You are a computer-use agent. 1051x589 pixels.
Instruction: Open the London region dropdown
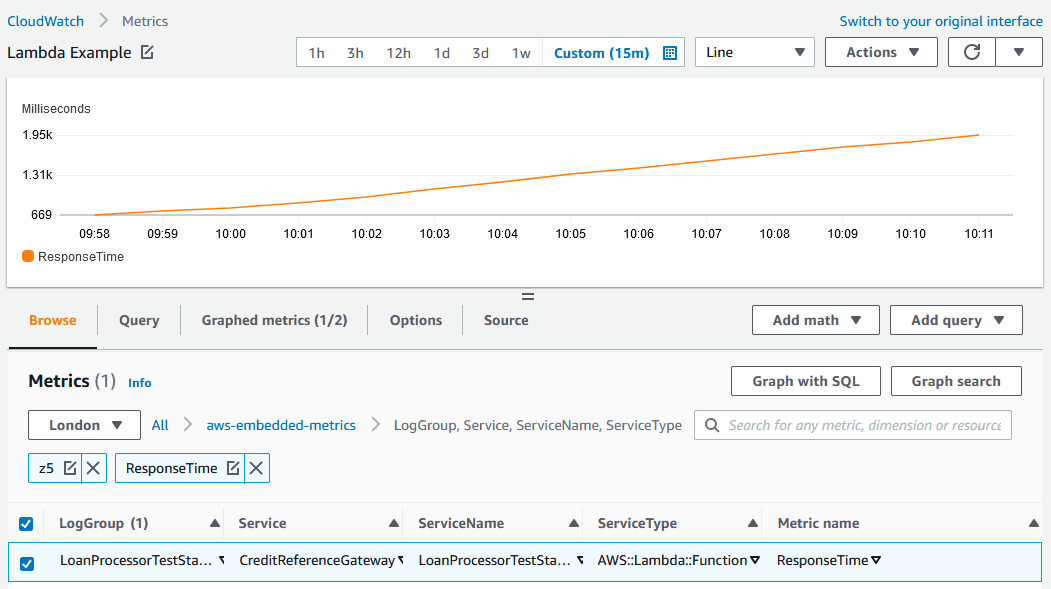click(84, 425)
